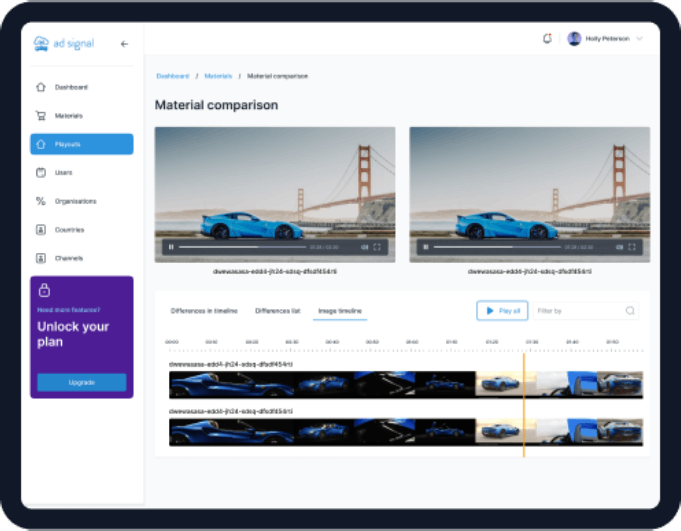The image size is (681, 531).
Task: Open the notifications bell
Action: (547, 38)
